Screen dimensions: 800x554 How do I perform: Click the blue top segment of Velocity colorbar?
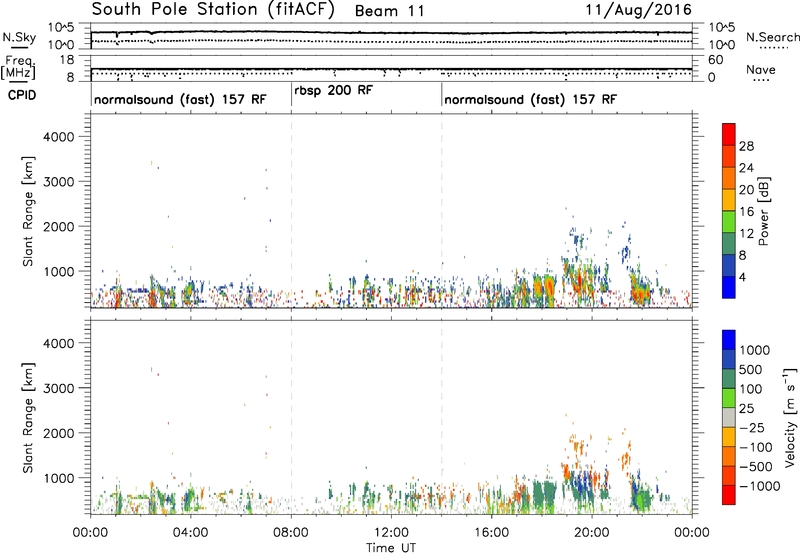point(729,340)
